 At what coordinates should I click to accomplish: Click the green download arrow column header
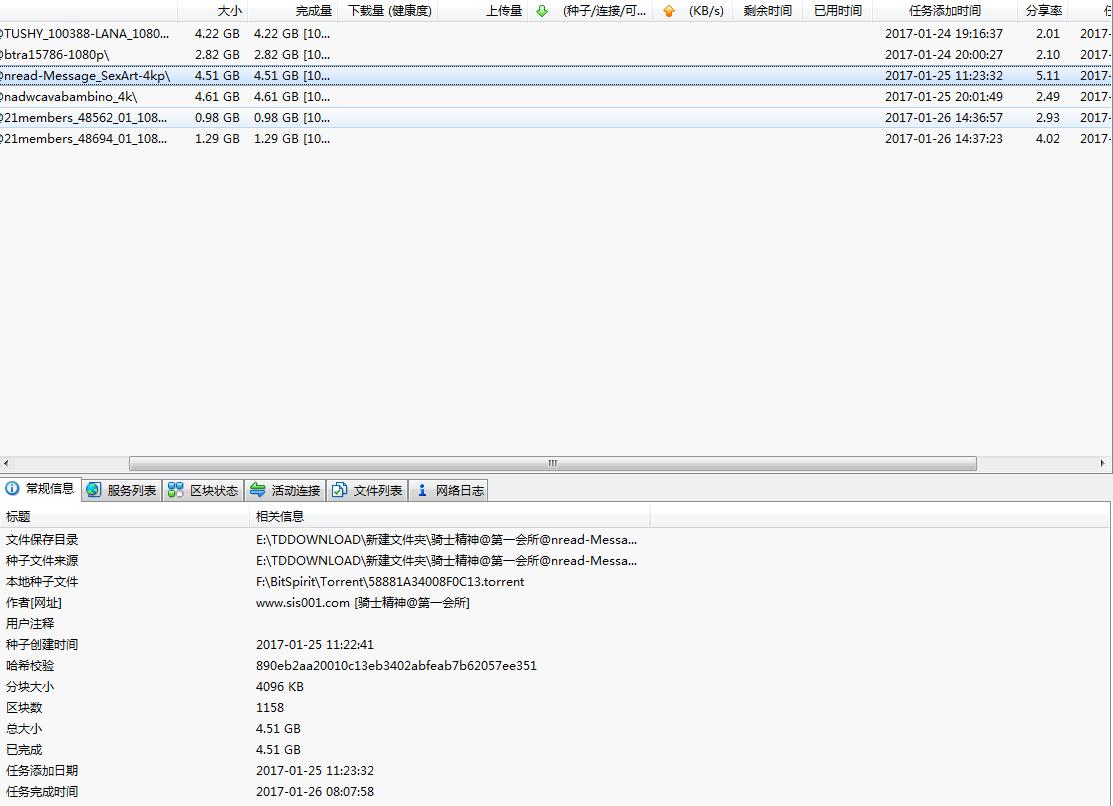click(542, 11)
